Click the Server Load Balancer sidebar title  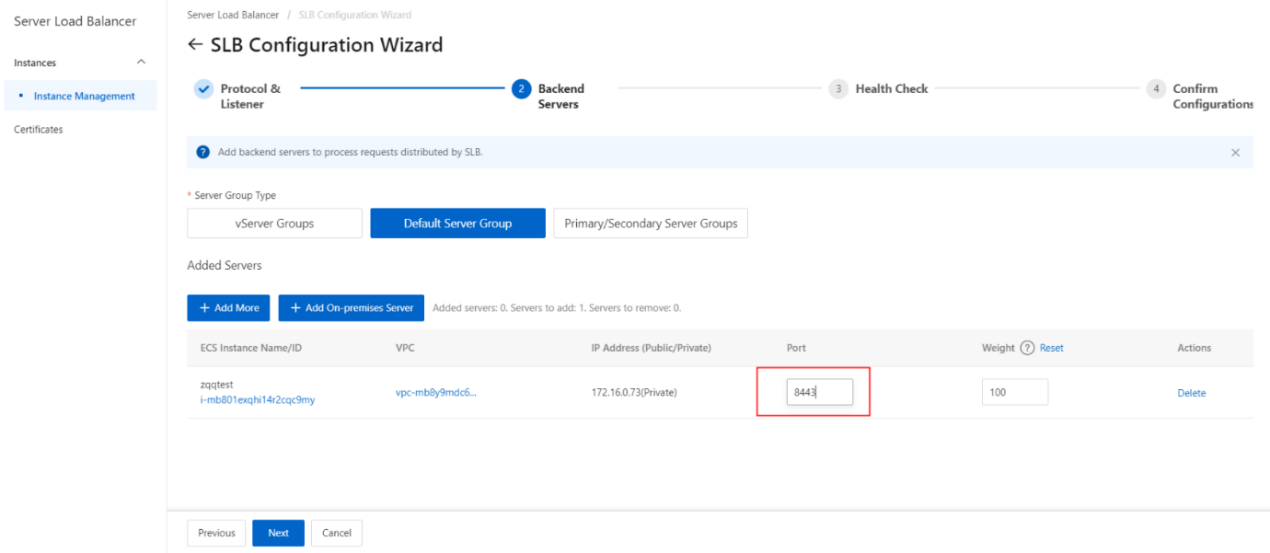click(75, 21)
